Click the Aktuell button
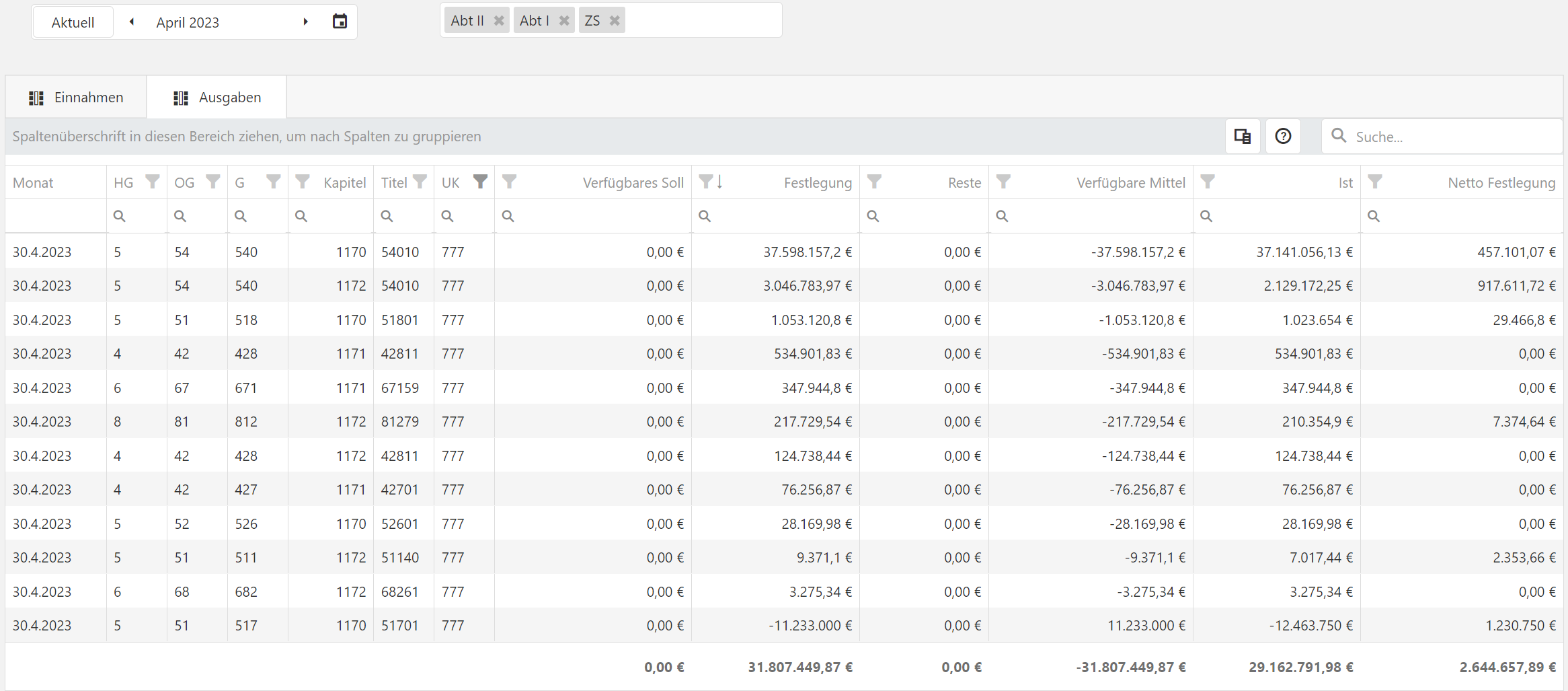 tap(73, 22)
